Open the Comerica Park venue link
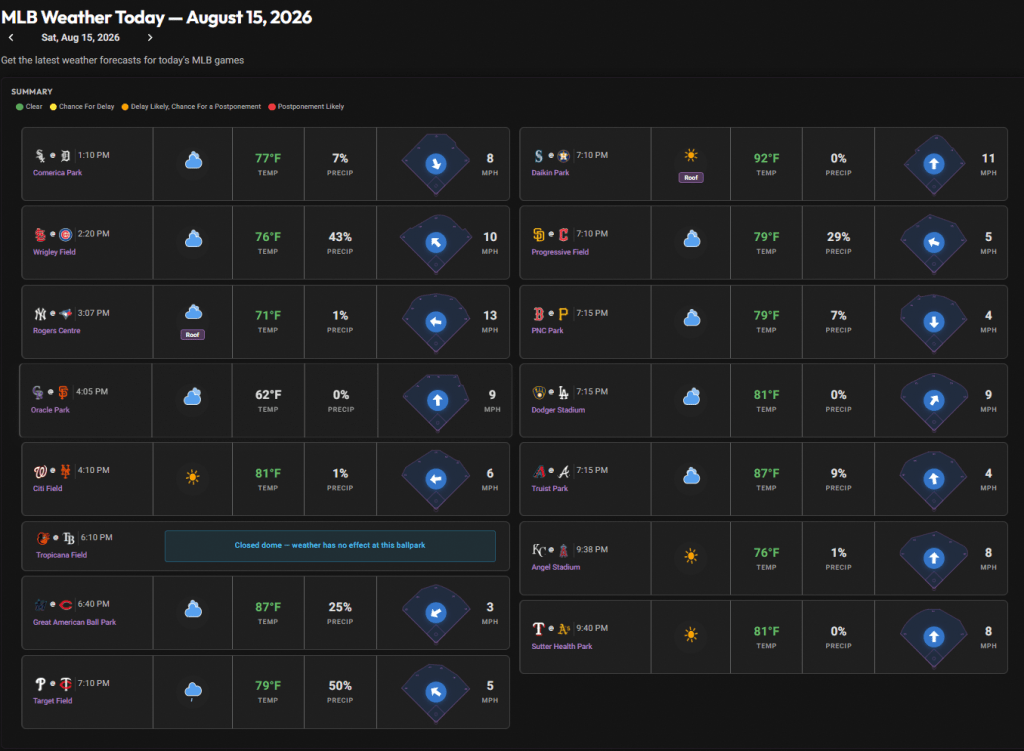The image size is (1024, 751). (57, 173)
